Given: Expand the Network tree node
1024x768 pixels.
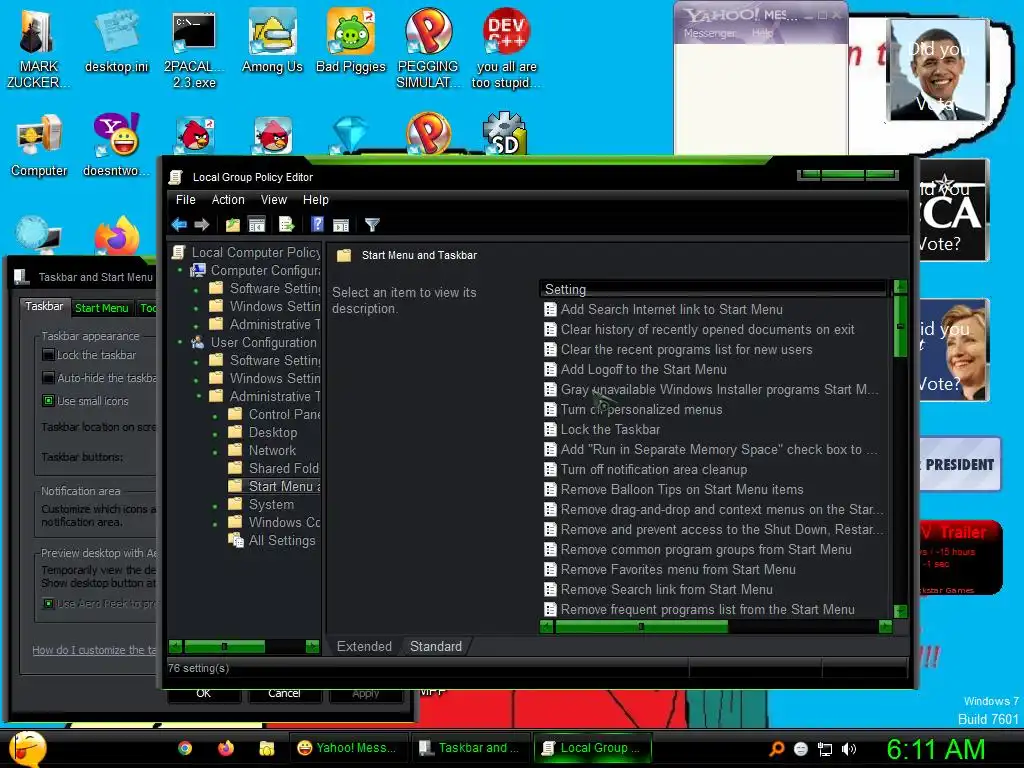Looking at the screenshot, I should pos(216,451).
